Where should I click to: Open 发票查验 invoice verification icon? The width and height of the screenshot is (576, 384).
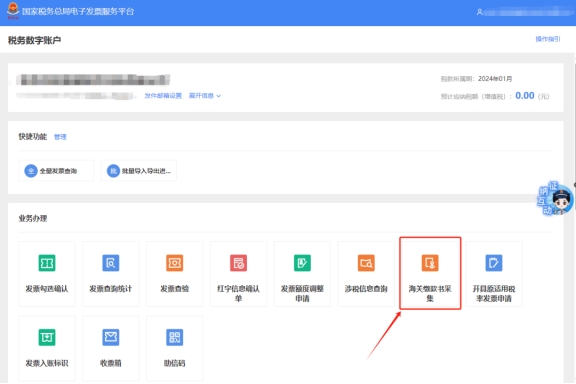(x=174, y=263)
